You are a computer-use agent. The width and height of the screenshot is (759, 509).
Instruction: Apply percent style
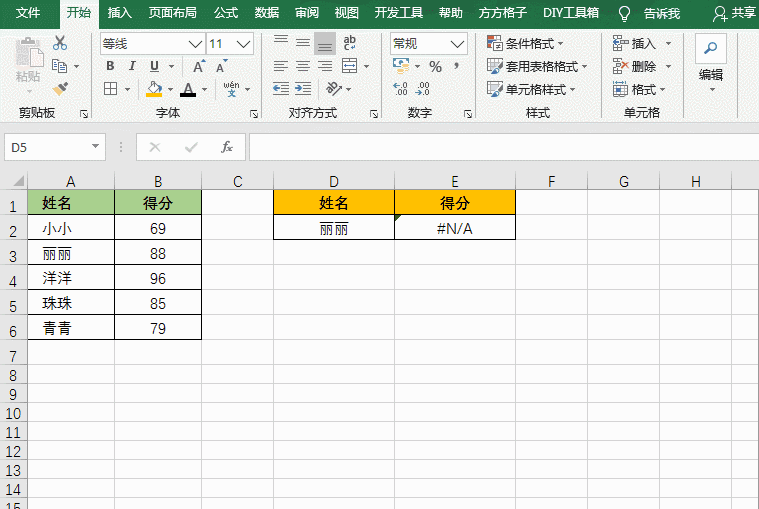(436, 66)
